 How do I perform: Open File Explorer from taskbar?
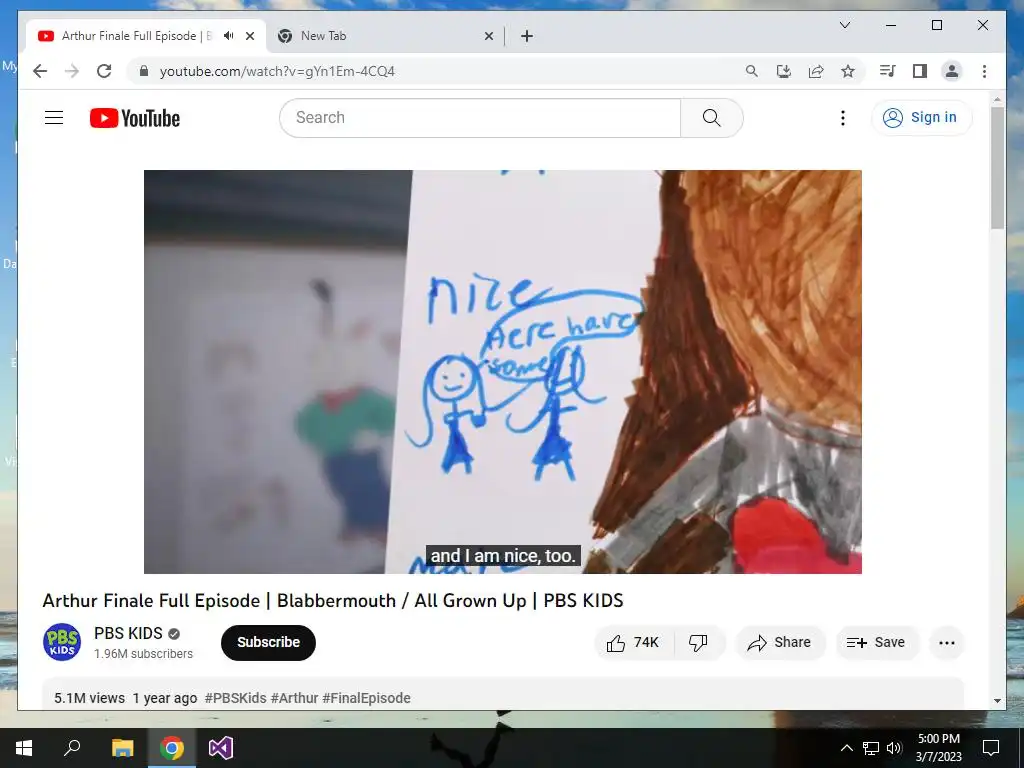122,748
